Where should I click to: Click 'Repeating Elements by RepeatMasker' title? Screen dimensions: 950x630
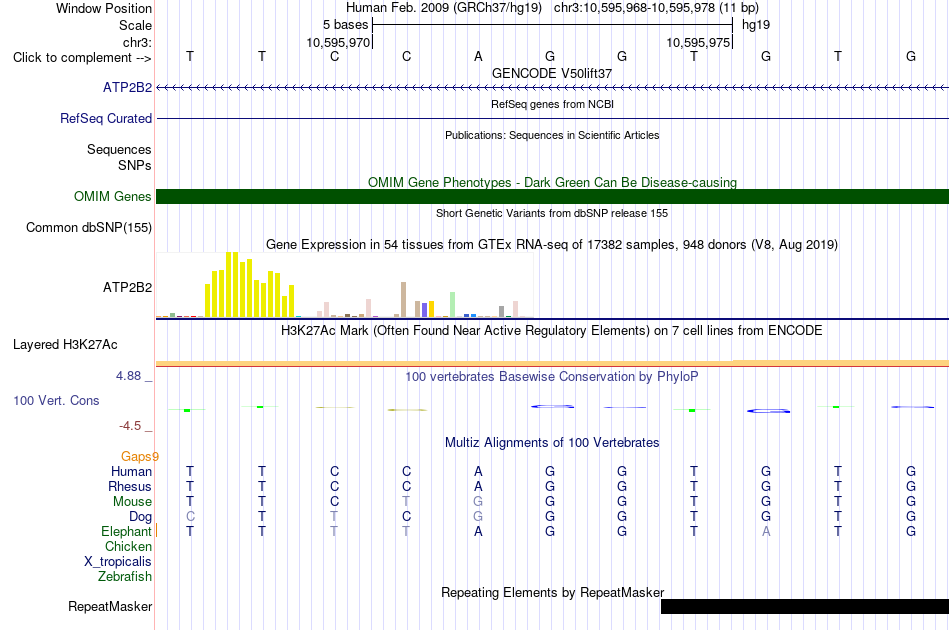[x=552, y=592]
